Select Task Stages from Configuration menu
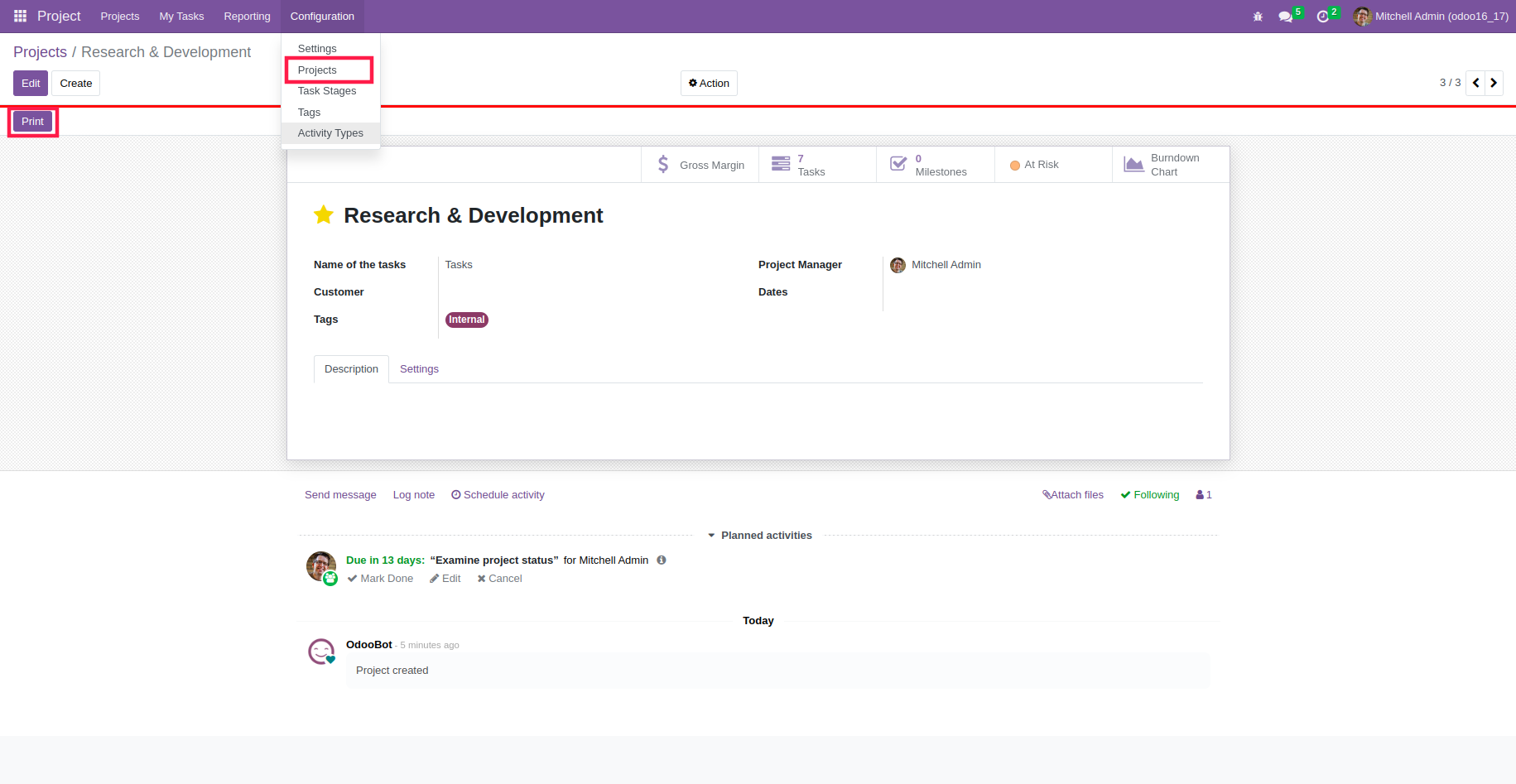Viewport: 1516px width, 784px height. pos(327,91)
